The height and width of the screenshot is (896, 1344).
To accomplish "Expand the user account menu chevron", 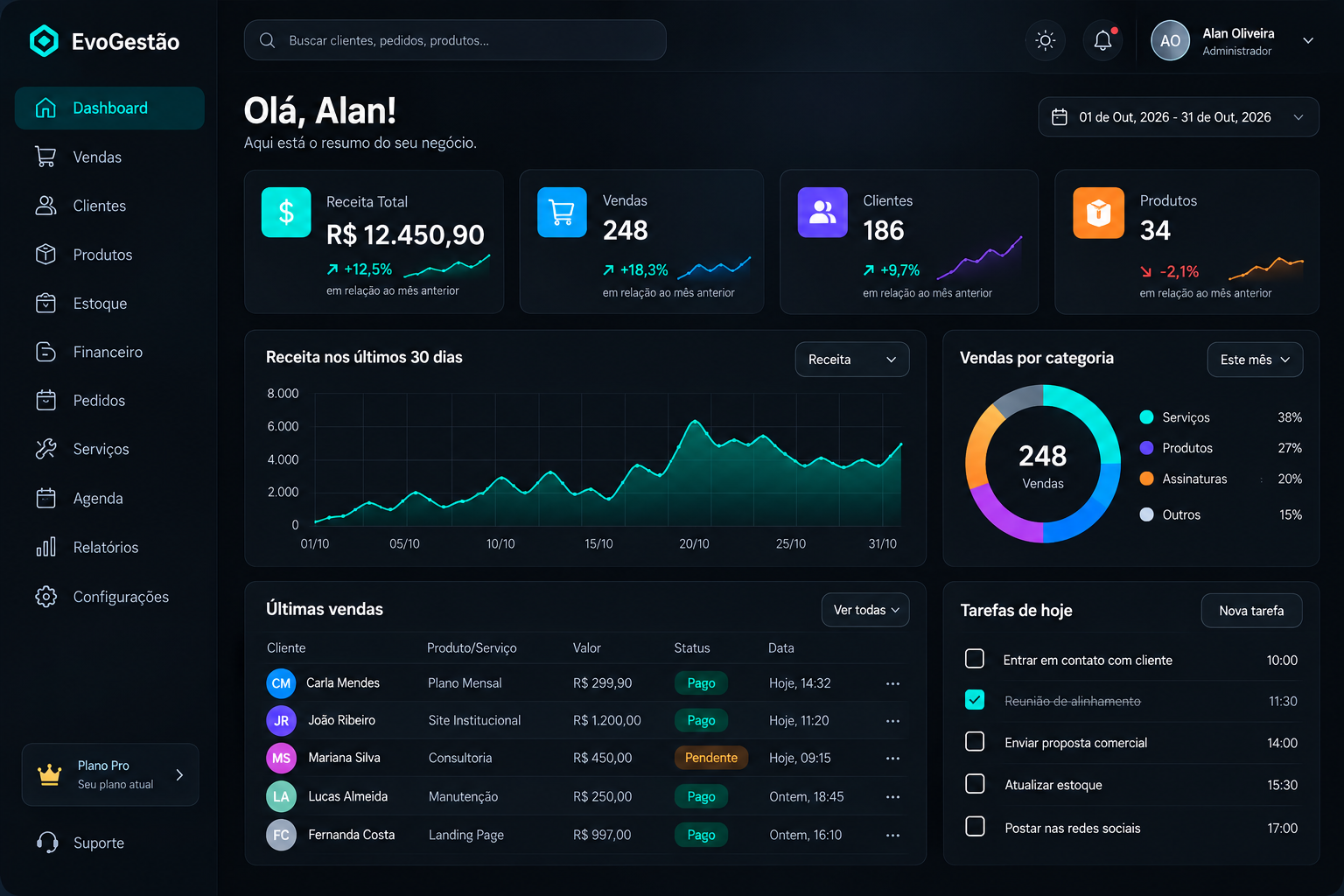I will (1308, 40).
